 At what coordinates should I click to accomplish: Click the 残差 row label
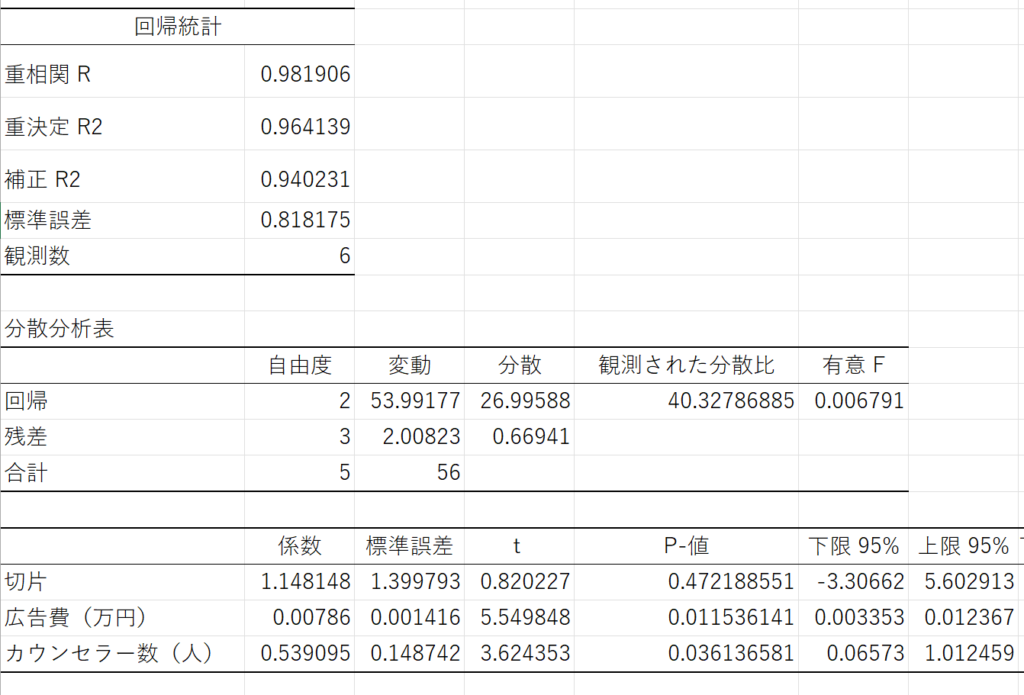[x=26, y=437]
